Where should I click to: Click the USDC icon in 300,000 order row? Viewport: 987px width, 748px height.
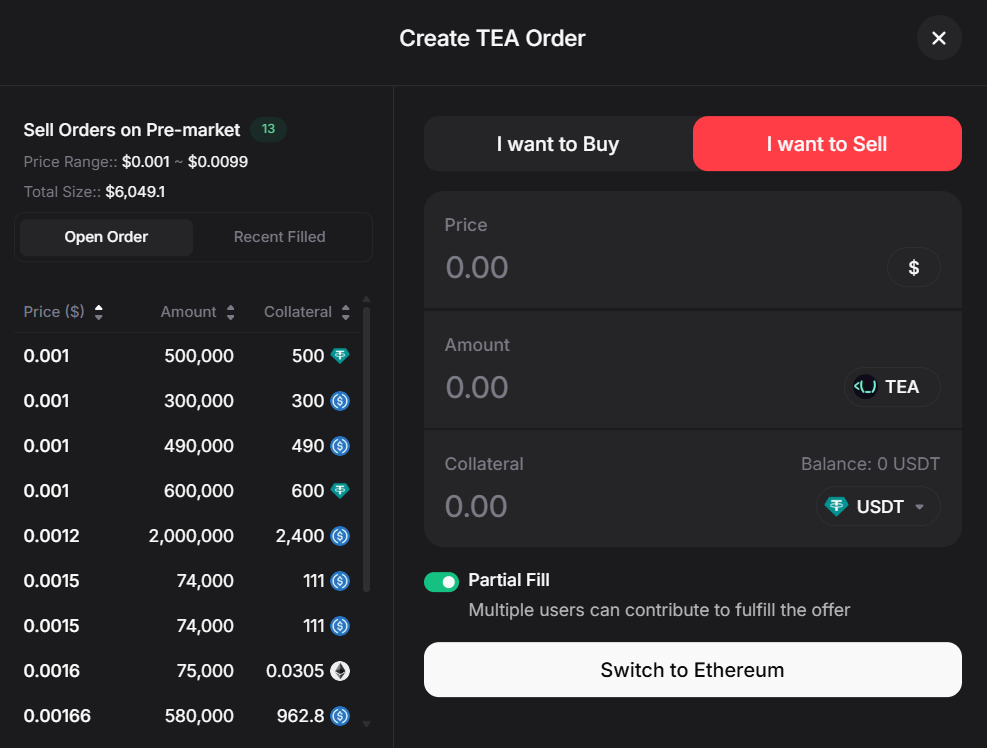click(340, 401)
